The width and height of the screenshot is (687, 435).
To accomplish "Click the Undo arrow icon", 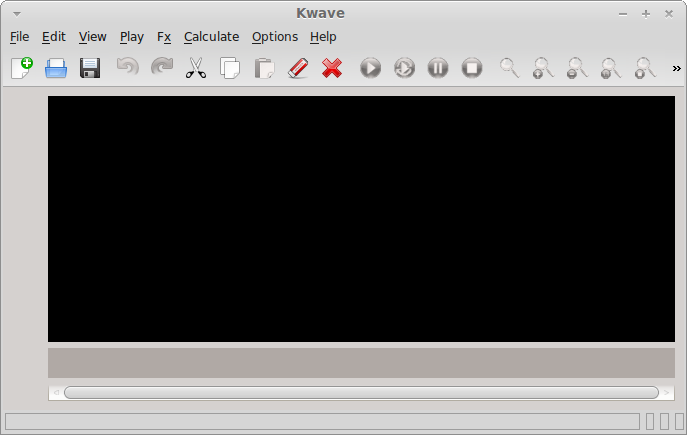I will (127, 67).
